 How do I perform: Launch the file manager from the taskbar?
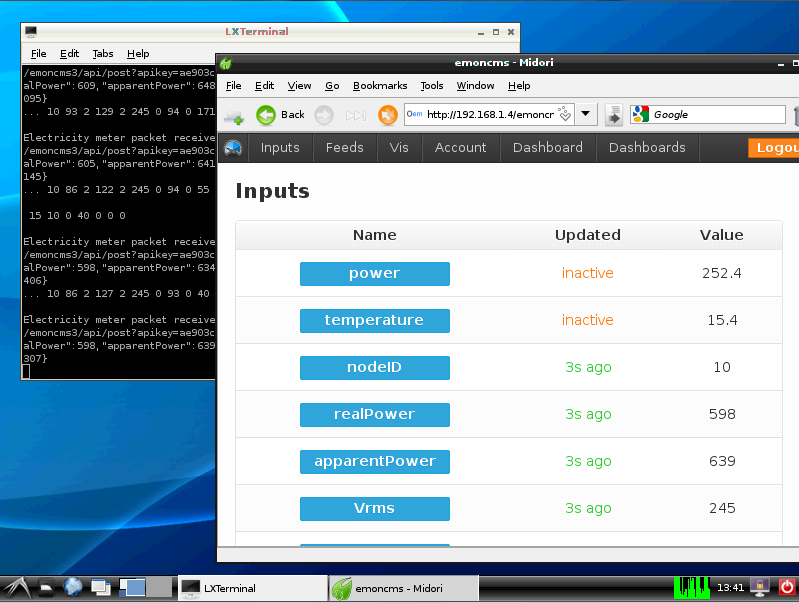pos(46,588)
